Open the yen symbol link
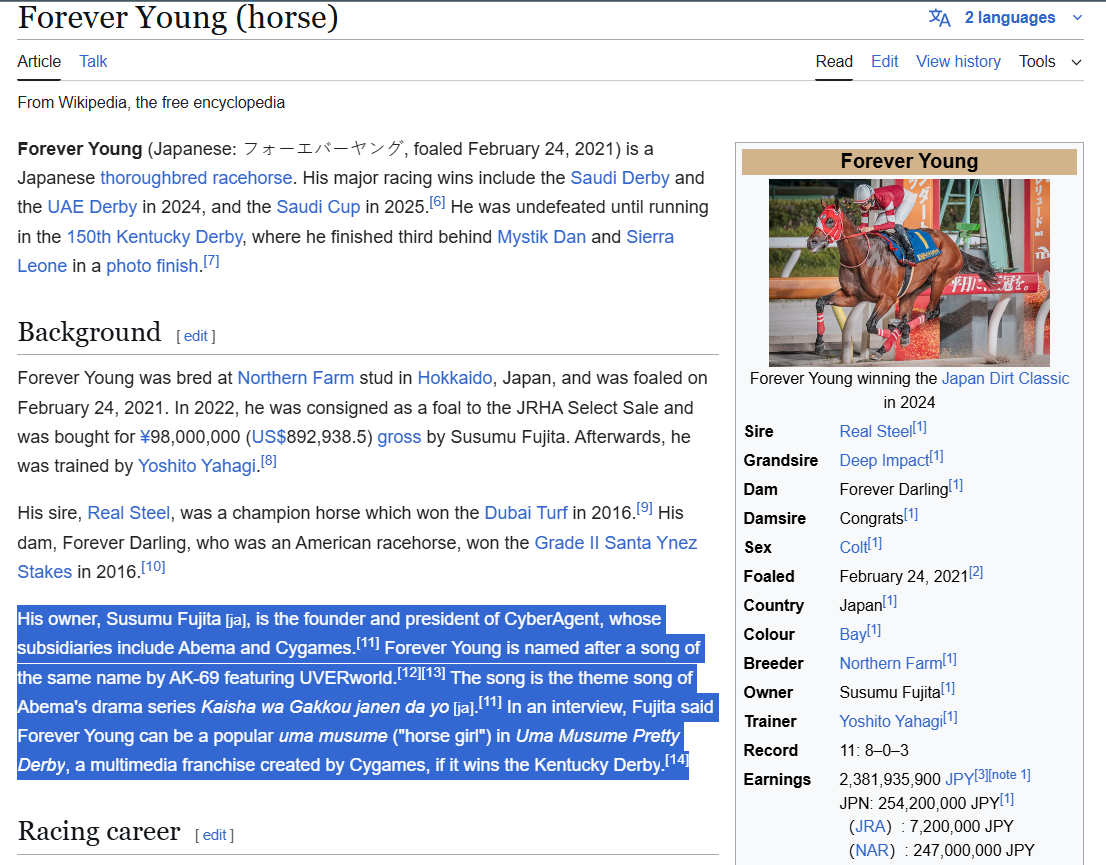 145,437
